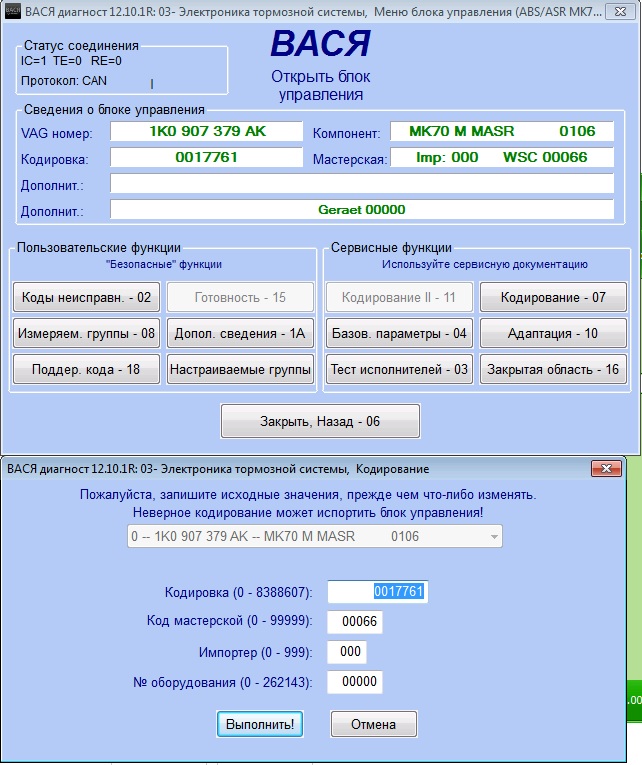
Task: Click the Код мастерской input field
Action: click(x=355, y=622)
